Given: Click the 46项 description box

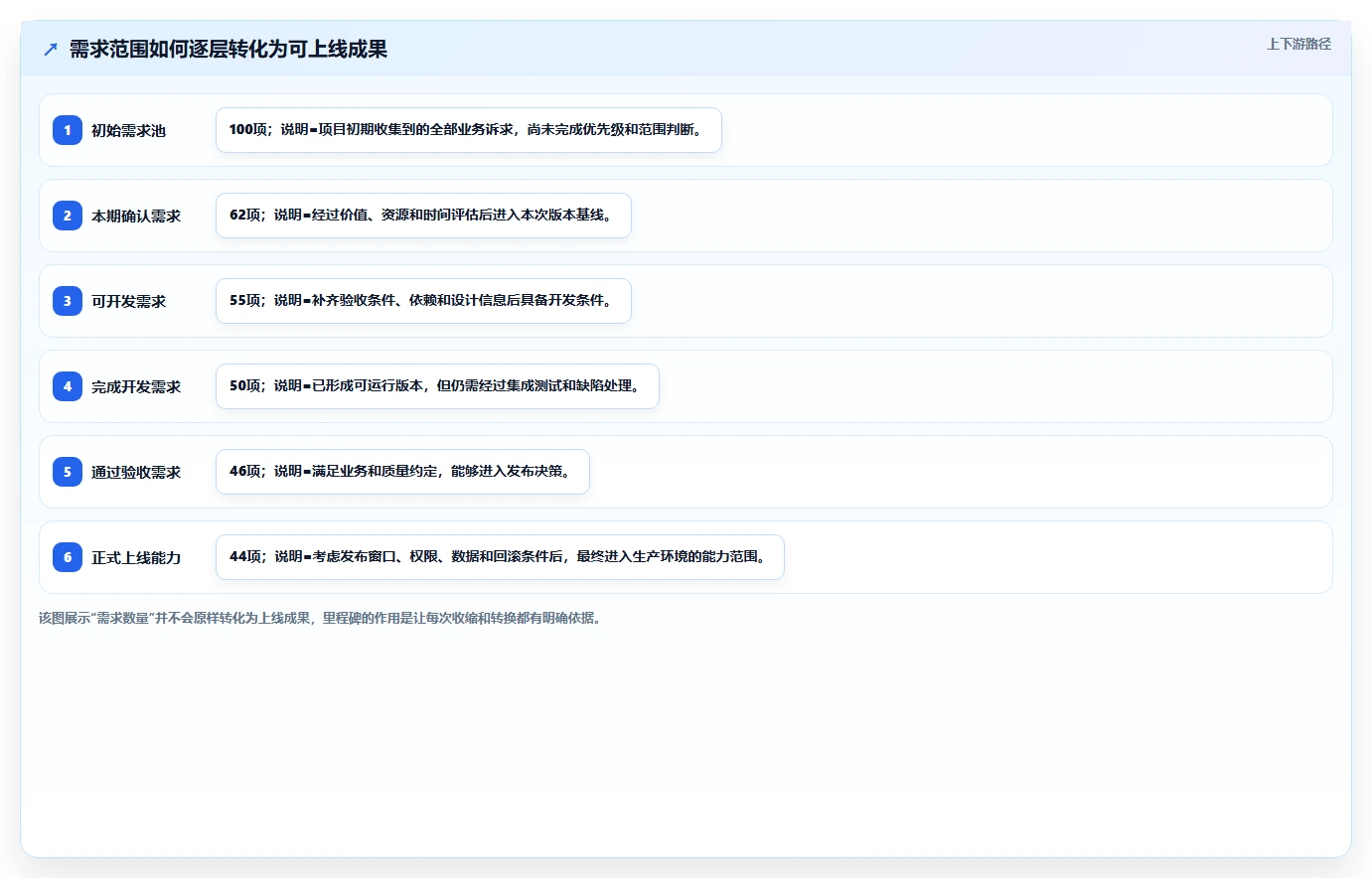Looking at the screenshot, I should [x=402, y=472].
